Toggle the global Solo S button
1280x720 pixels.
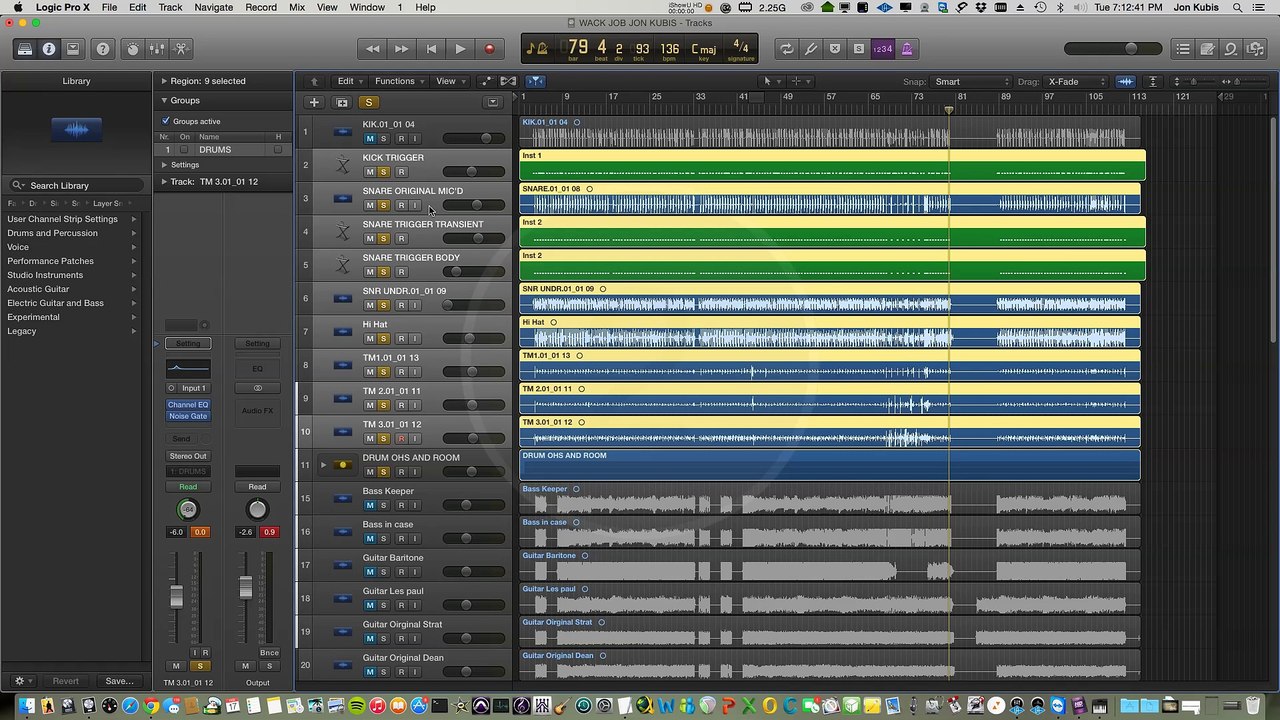[369, 102]
